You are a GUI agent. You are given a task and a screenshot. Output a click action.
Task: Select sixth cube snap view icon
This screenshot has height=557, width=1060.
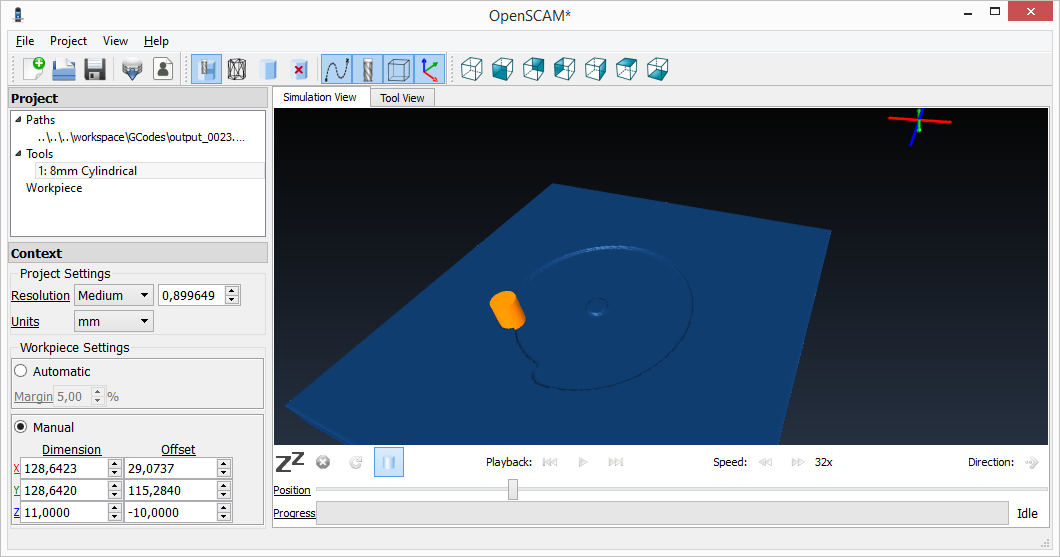[627, 69]
